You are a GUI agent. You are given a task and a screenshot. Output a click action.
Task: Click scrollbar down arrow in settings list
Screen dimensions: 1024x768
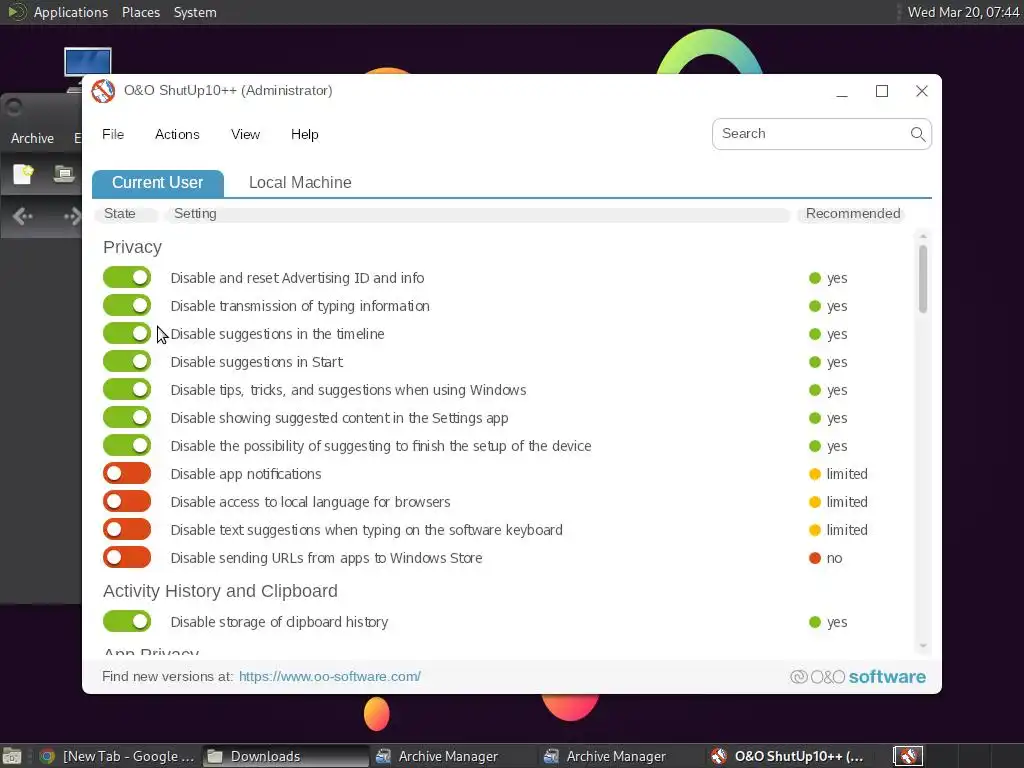click(923, 646)
